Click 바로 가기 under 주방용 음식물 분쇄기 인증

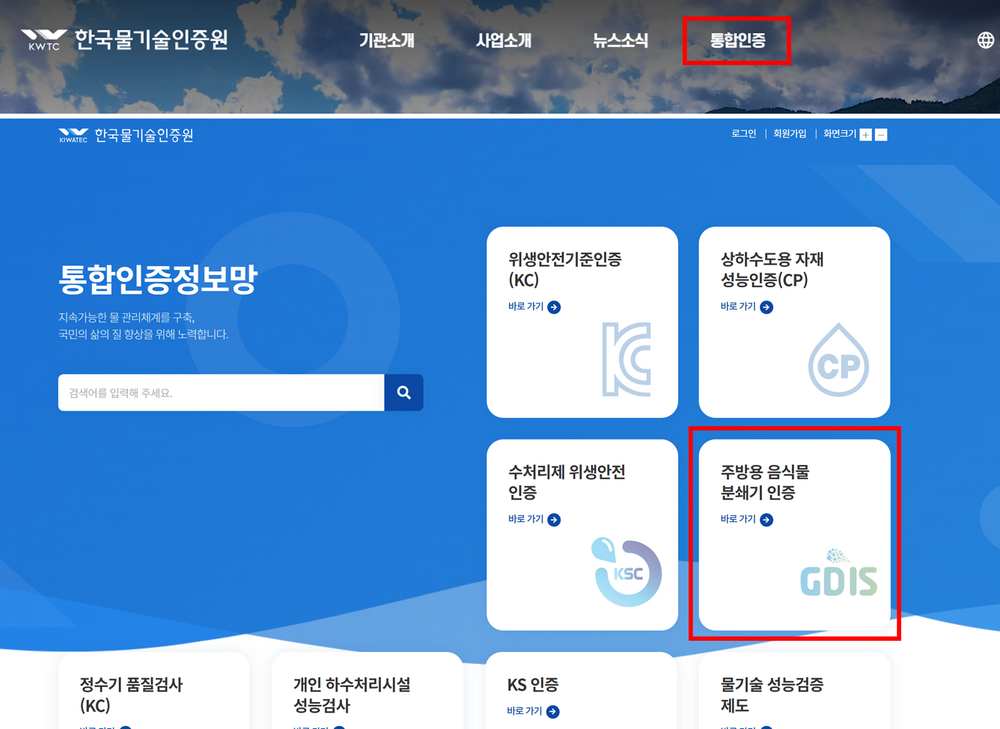[746, 519]
